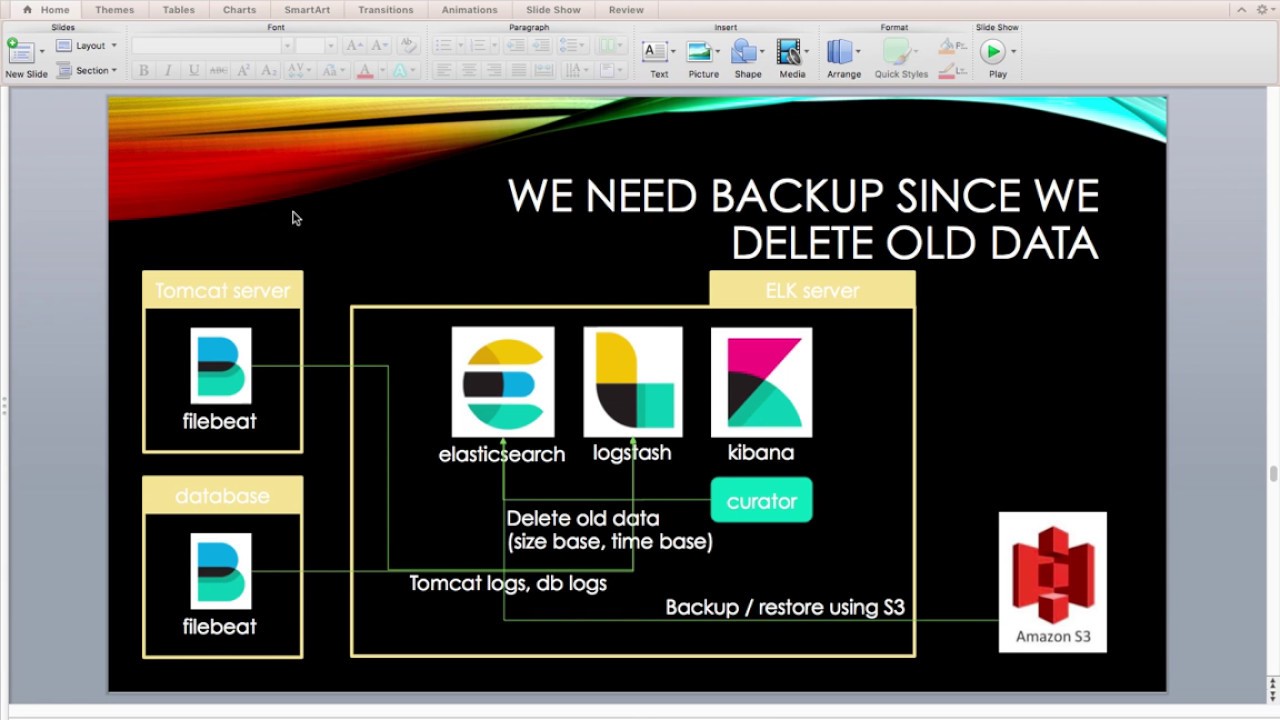Screen dimensions: 1280x720
Task: Go to the Animations tab
Action: click(470, 9)
